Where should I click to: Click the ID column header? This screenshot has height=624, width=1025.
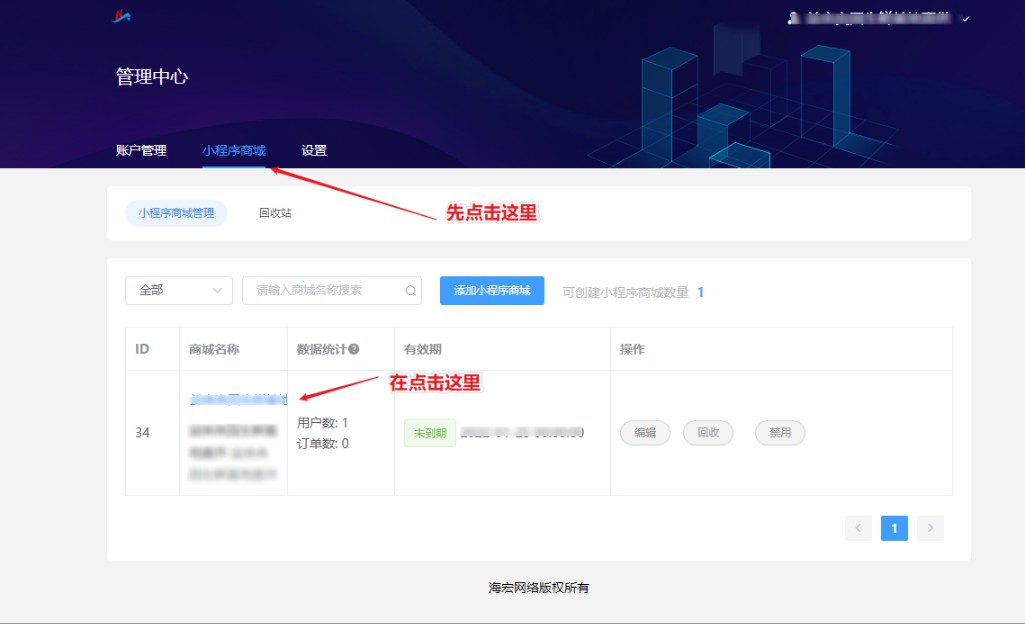tap(142, 349)
